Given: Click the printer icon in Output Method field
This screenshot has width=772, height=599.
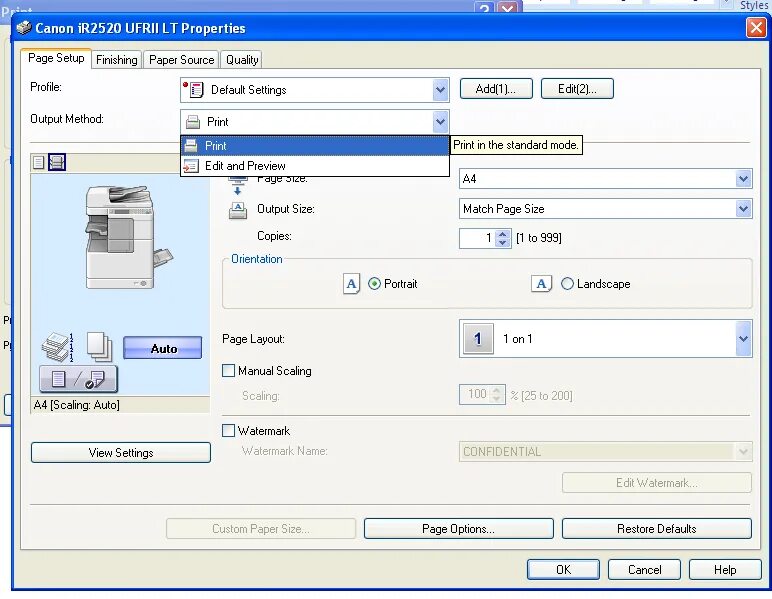Looking at the screenshot, I should pos(193,122).
